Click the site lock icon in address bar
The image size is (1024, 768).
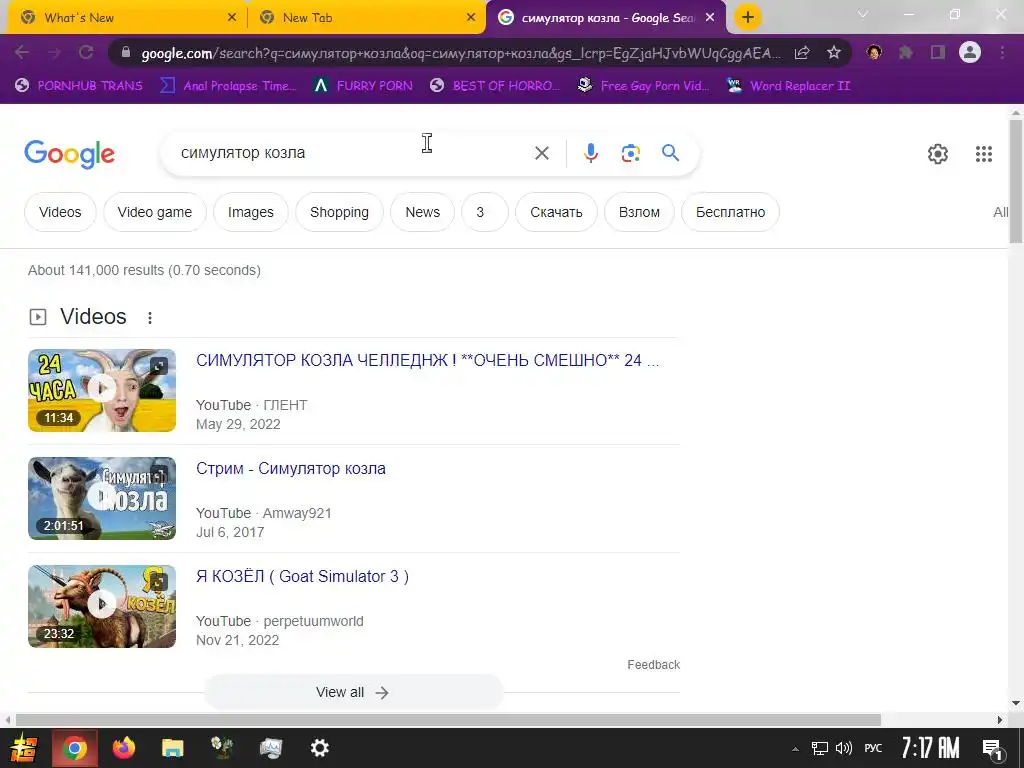point(126,53)
